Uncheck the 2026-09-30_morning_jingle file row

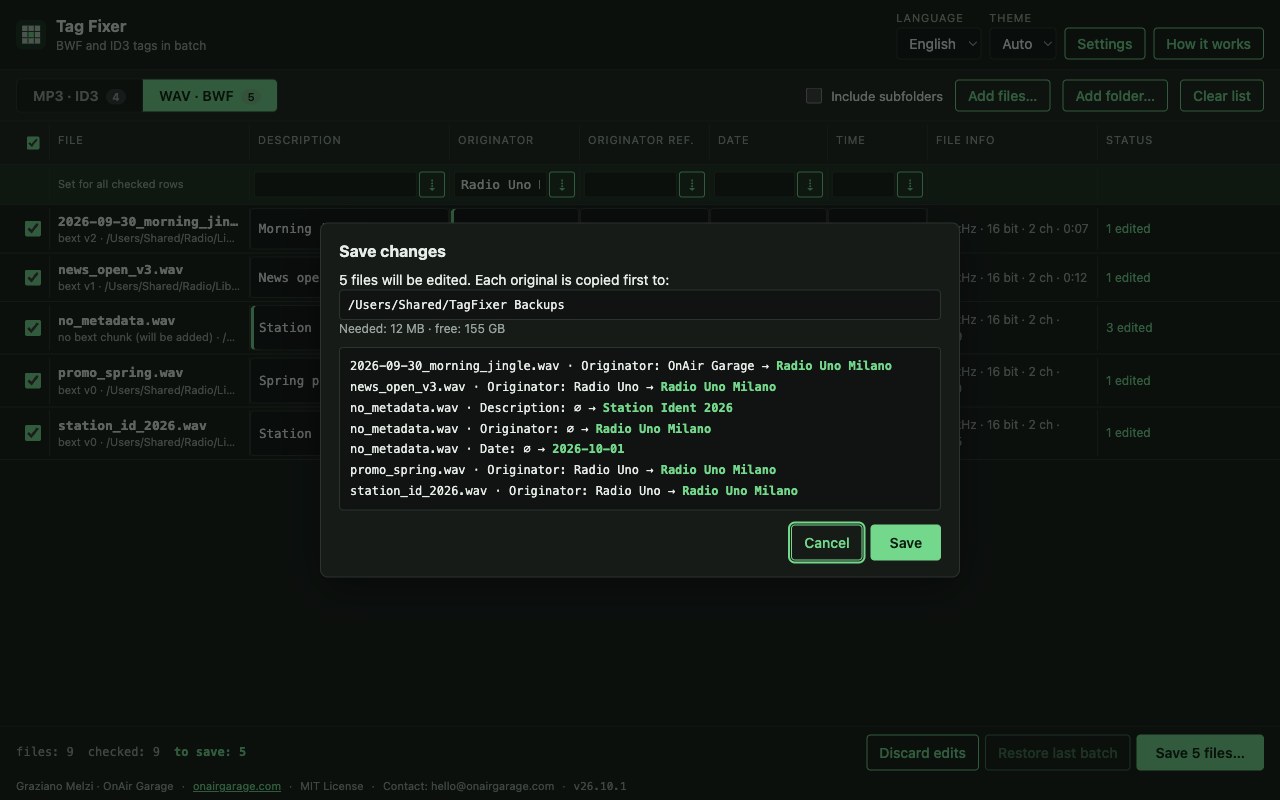(x=33, y=228)
